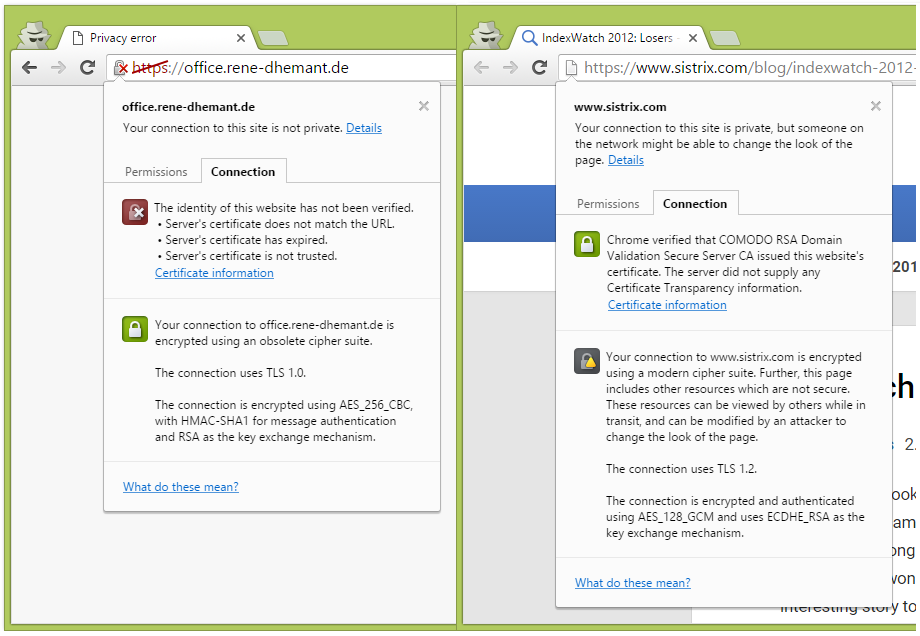Viewport: 920px width, 636px height.
Task: Close the IndexWatch 2012 tab
Action: pyautogui.click(x=692, y=38)
